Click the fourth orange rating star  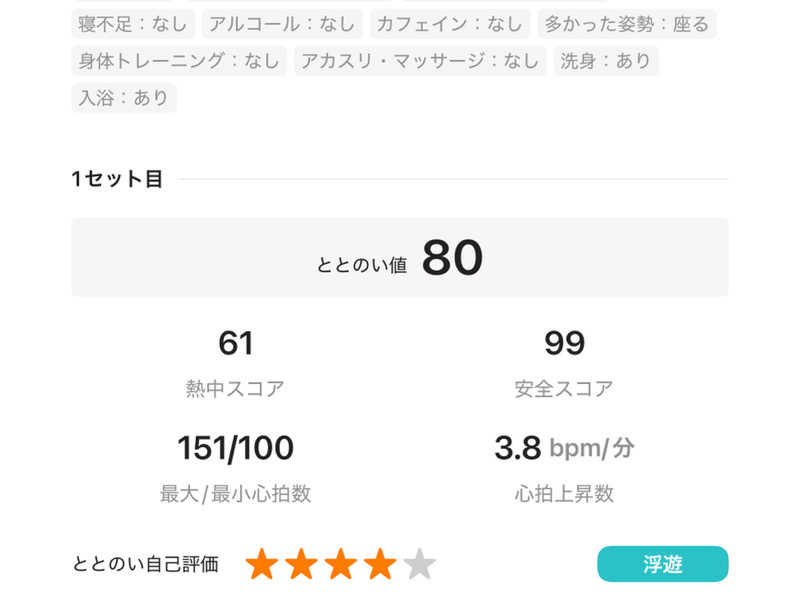(x=380, y=564)
